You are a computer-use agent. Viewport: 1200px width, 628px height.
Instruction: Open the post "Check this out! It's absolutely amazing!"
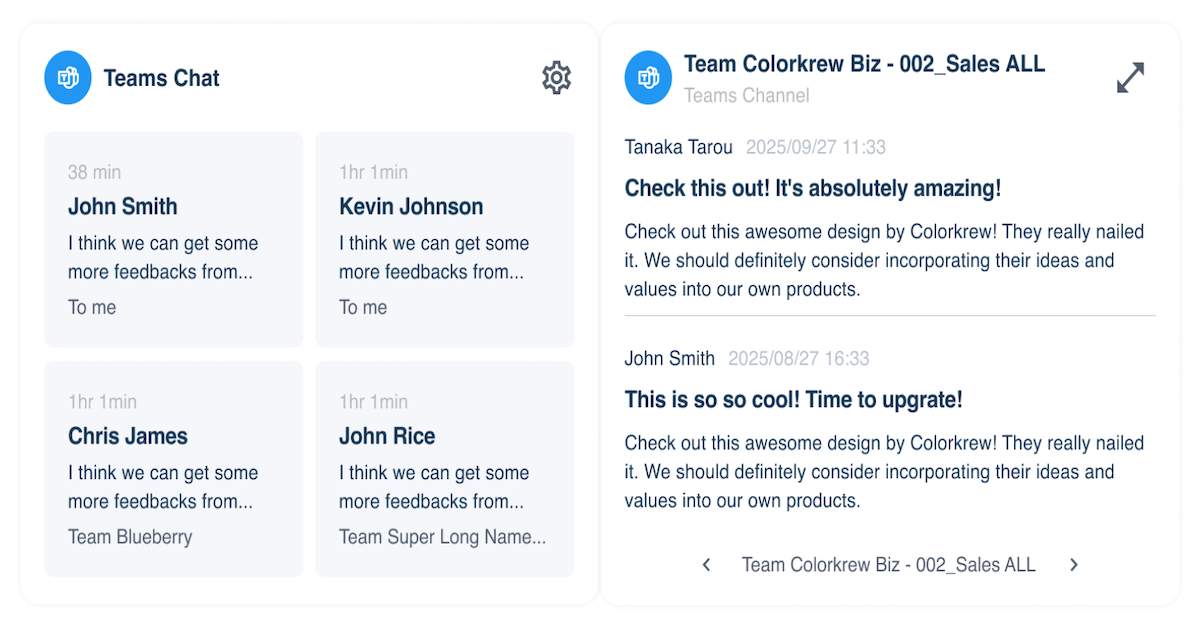tap(812, 188)
